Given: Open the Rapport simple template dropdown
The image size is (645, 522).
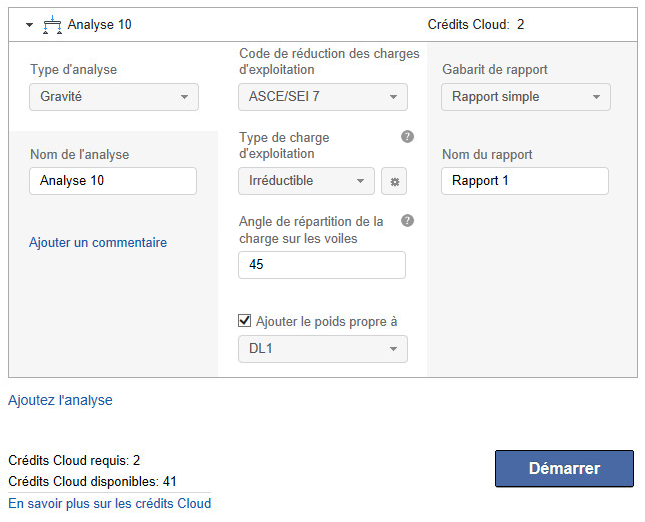Looking at the screenshot, I should (525, 97).
